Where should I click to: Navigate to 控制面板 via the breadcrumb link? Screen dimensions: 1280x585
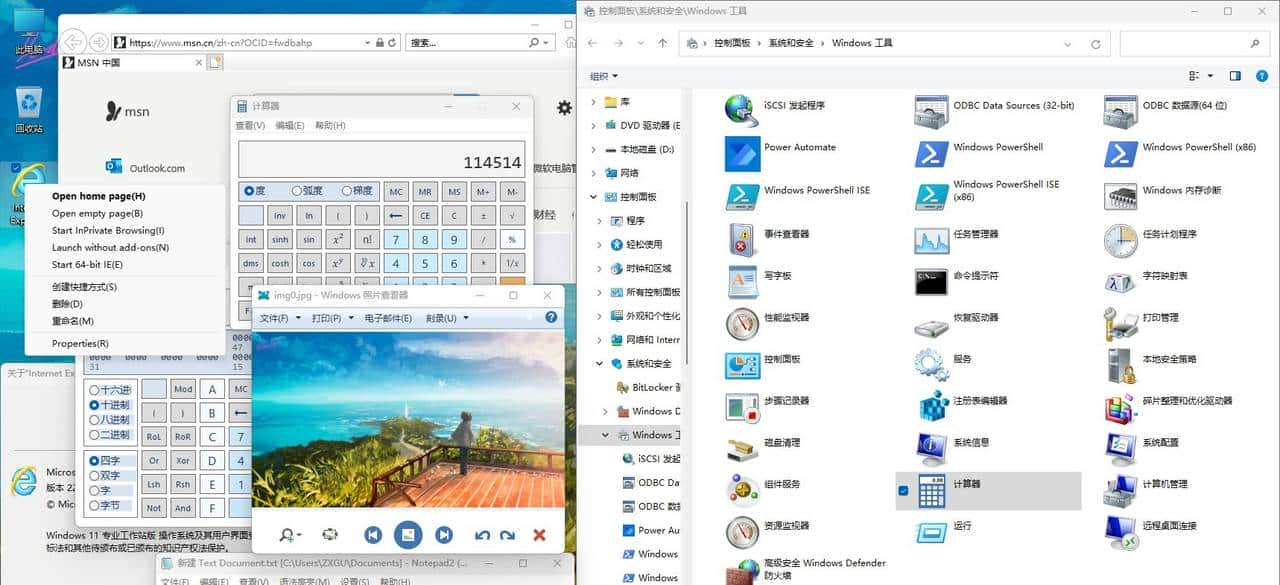coord(735,43)
